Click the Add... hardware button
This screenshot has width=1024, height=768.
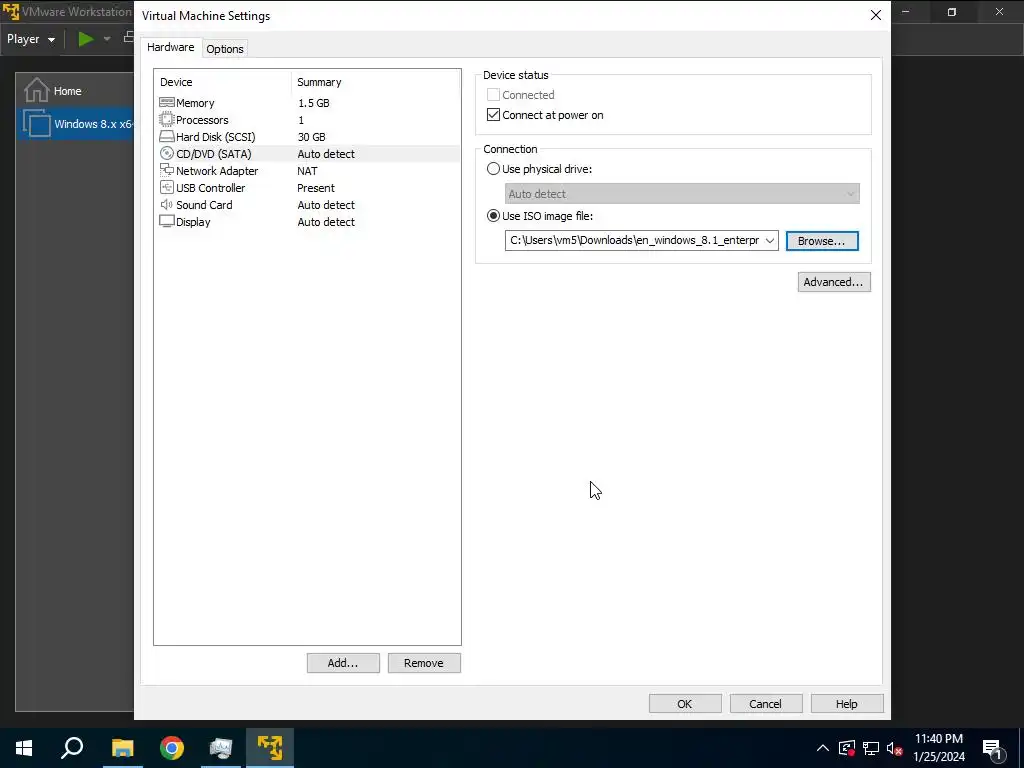[x=343, y=663]
